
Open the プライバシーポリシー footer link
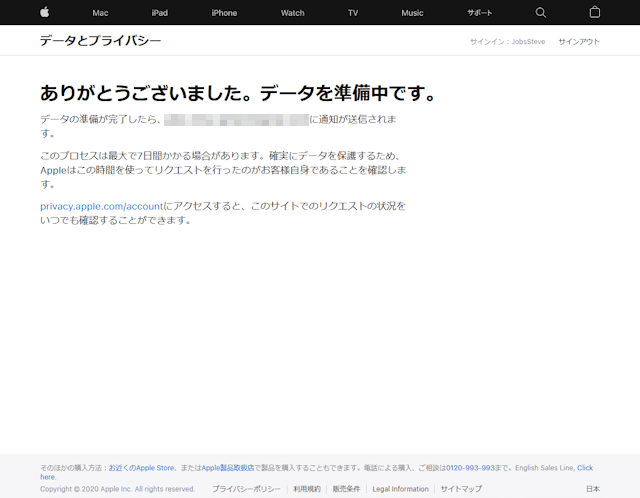[246, 489]
